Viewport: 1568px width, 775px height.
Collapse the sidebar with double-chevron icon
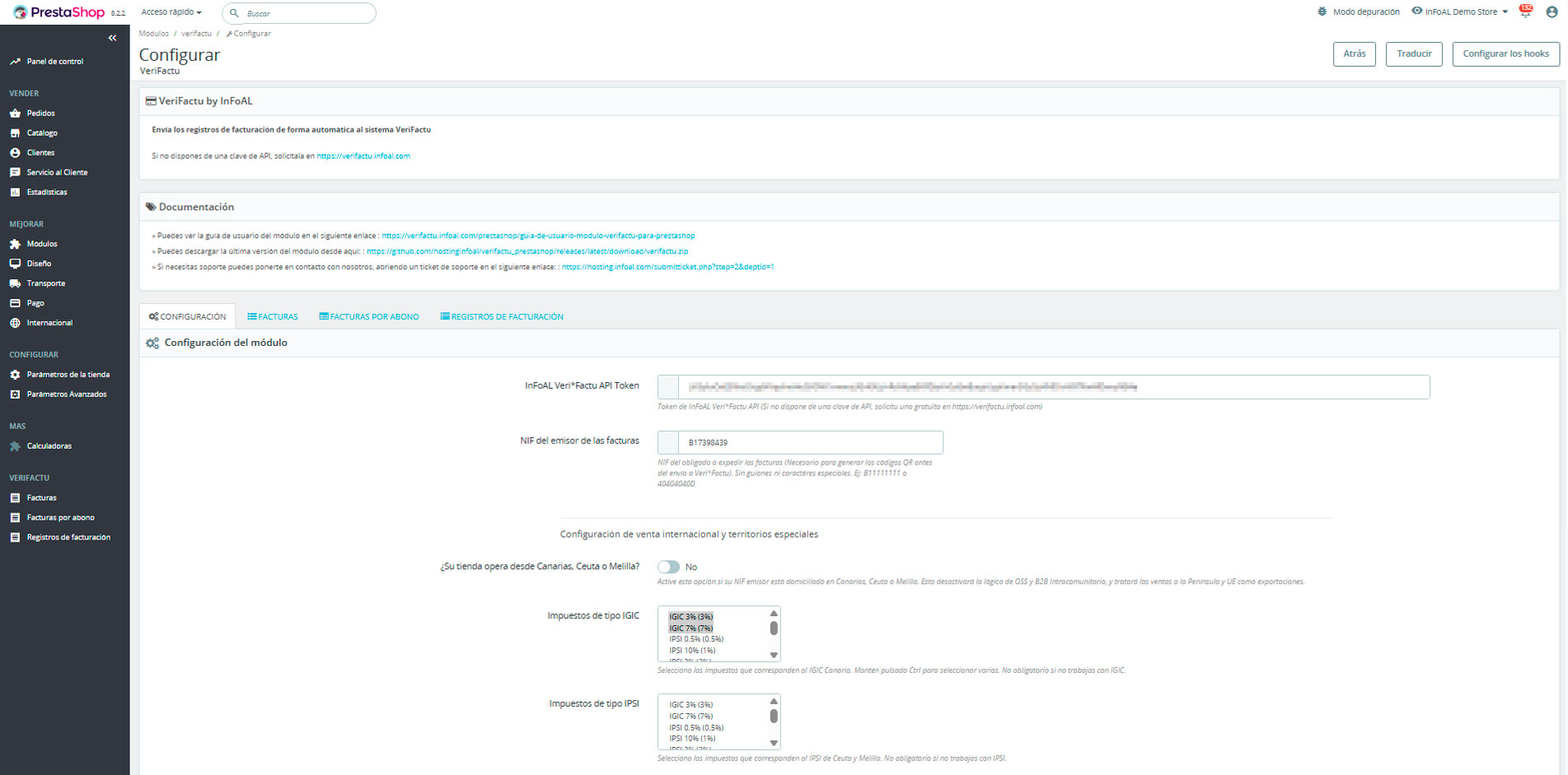(112, 38)
